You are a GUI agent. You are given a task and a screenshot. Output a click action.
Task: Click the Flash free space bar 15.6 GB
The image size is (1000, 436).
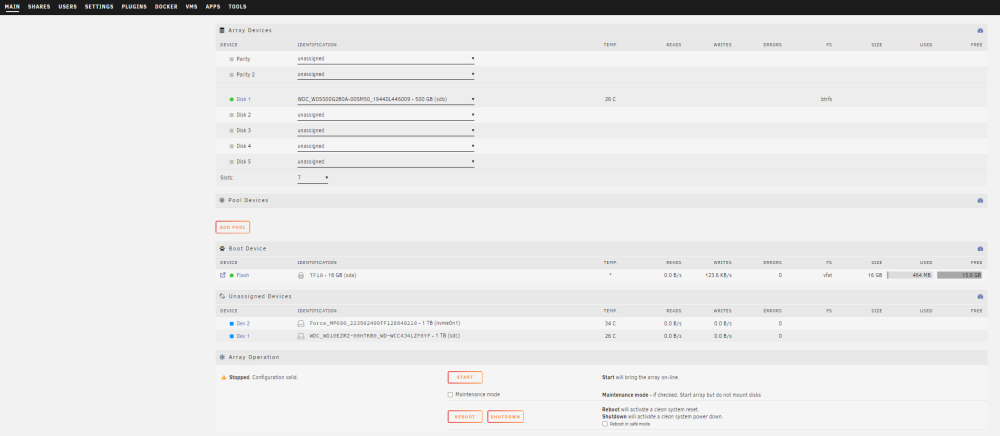[959, 275]
